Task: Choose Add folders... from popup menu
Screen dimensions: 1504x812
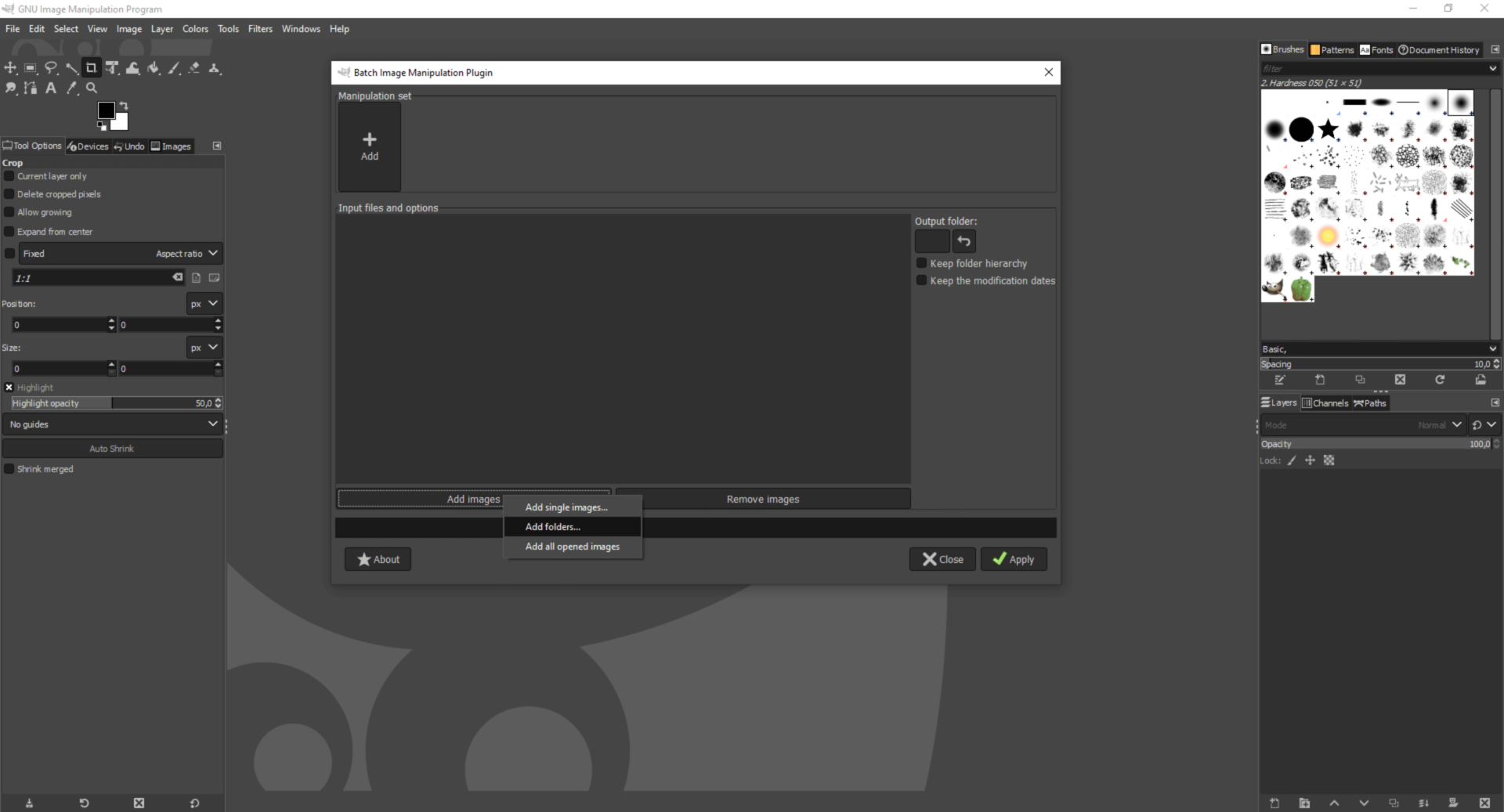Action: tap(573, 527)
